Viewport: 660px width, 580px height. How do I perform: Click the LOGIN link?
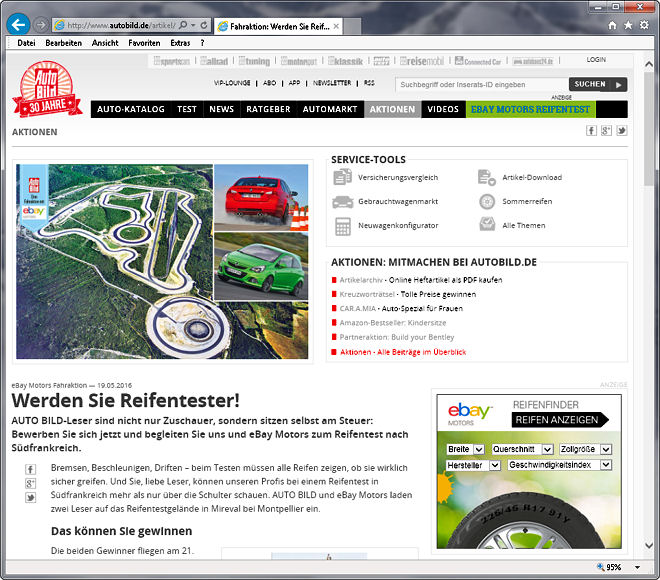coord(596,60)
